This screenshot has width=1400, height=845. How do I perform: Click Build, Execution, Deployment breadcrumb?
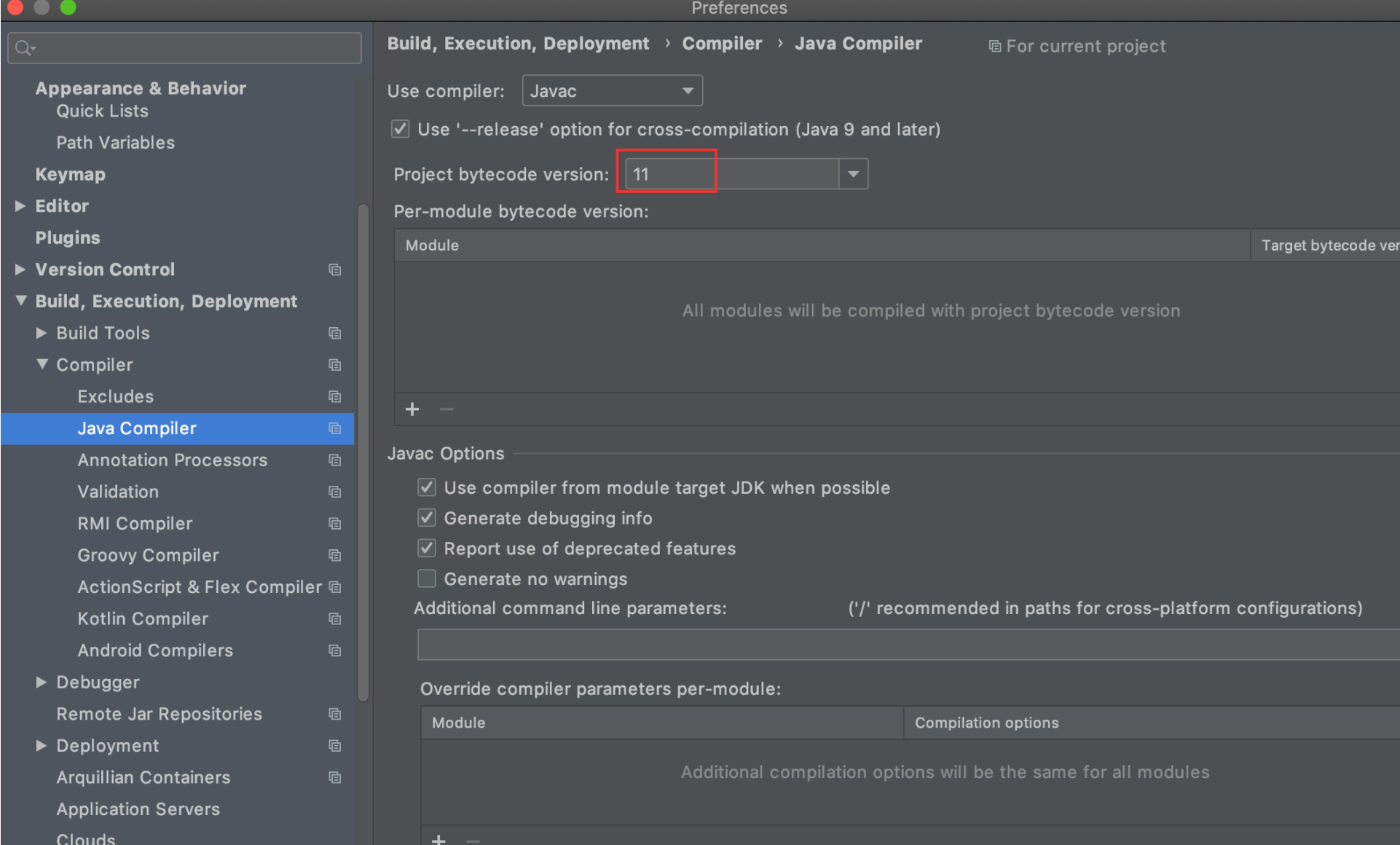click(x=518, y=44)
